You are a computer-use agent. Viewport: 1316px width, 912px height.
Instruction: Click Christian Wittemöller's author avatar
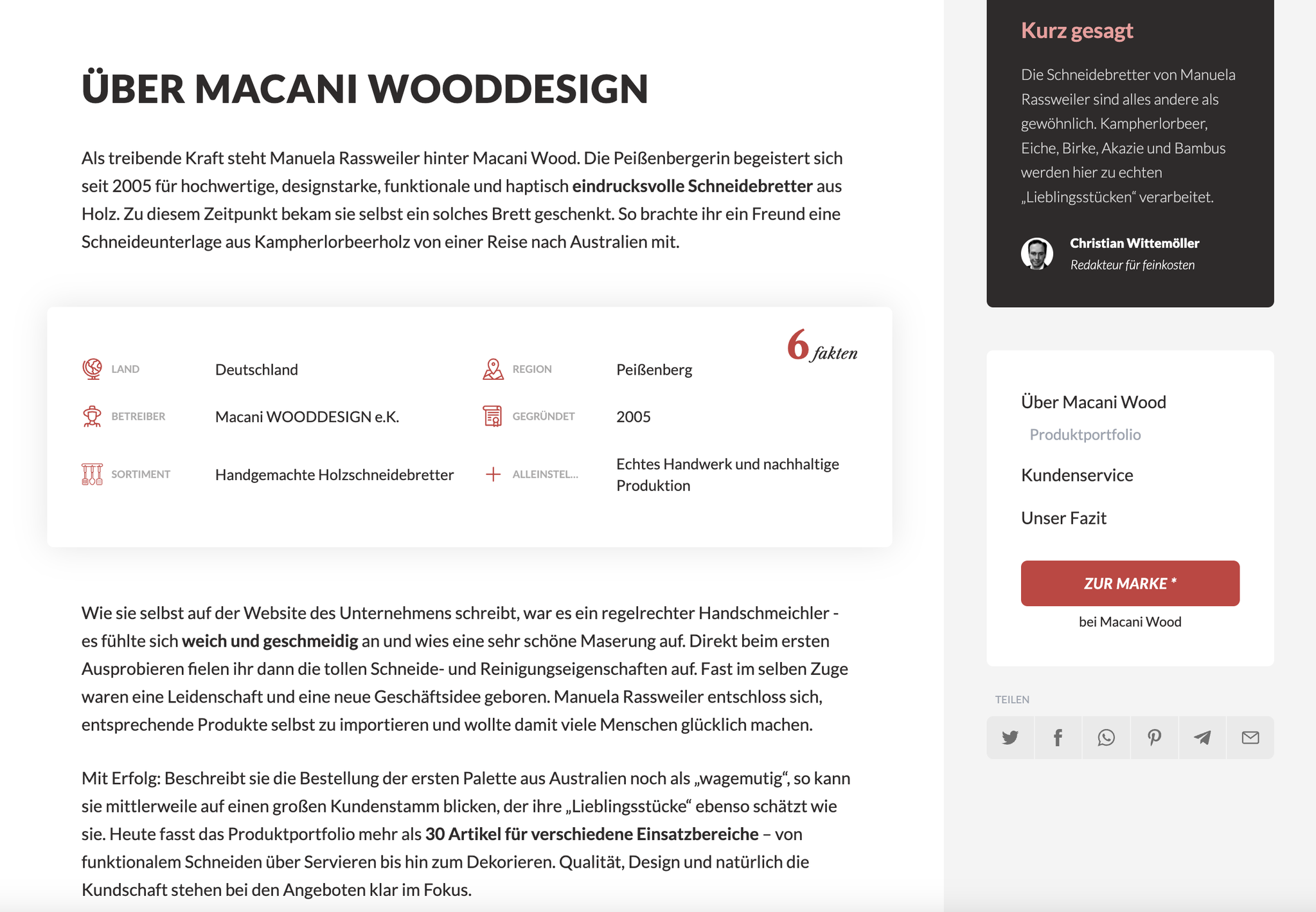tap(1037, 253)
